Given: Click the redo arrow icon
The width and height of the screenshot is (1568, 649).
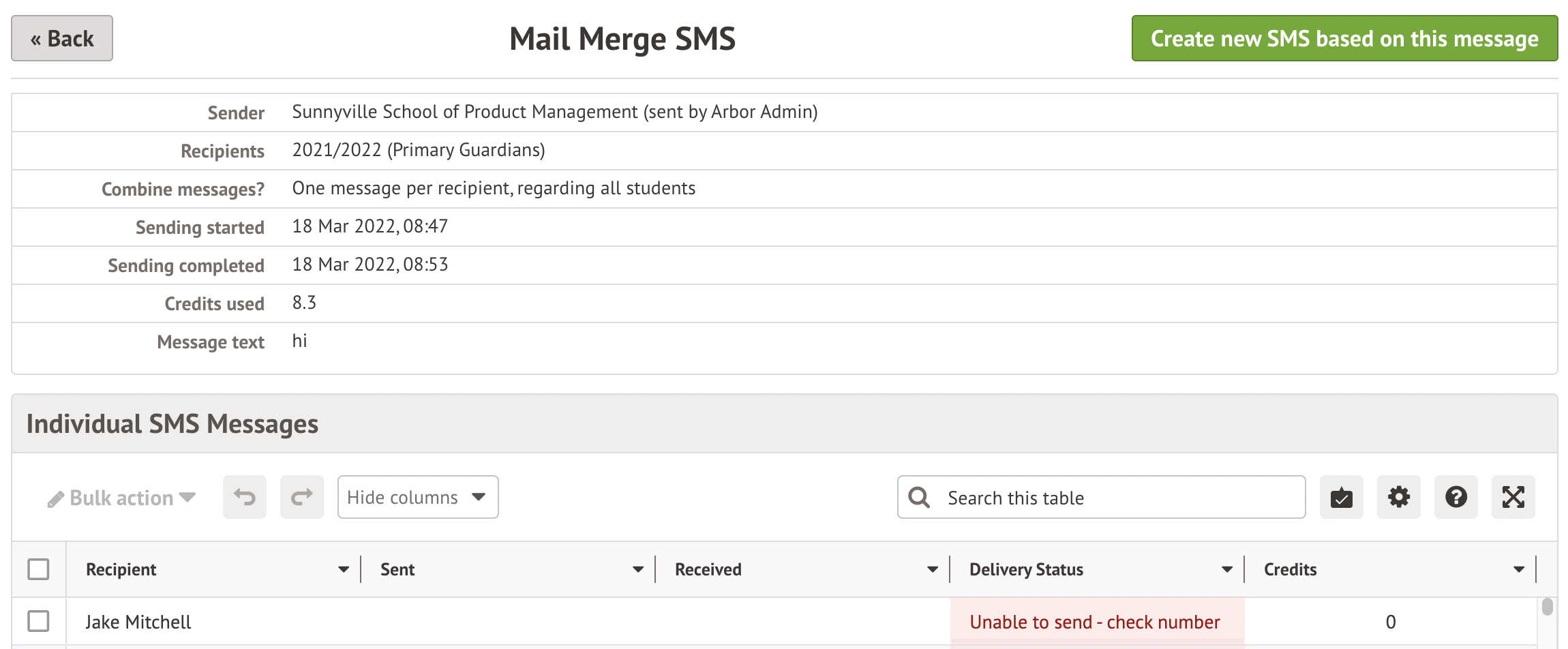Looking at the screenshot, I should pos(302,497).
